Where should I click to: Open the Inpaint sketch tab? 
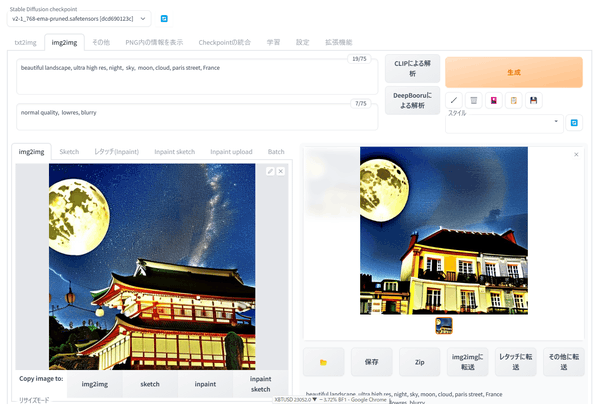[x=175, y=152]
